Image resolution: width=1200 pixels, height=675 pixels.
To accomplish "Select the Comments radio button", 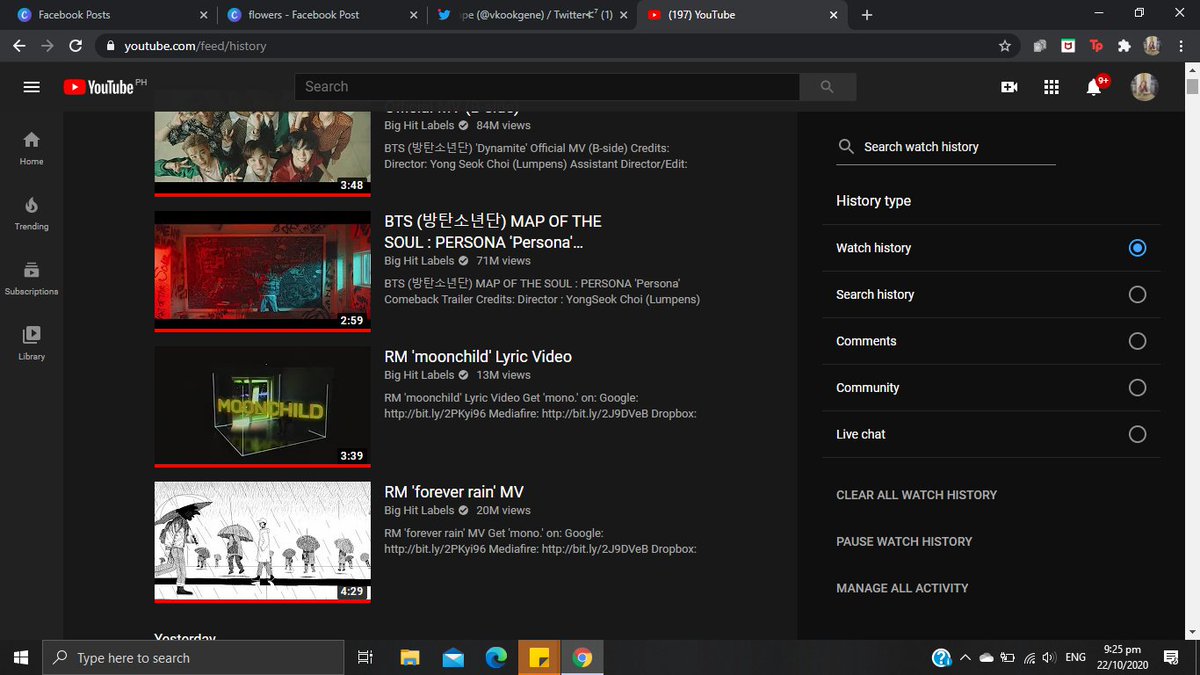I will 1137,341.
